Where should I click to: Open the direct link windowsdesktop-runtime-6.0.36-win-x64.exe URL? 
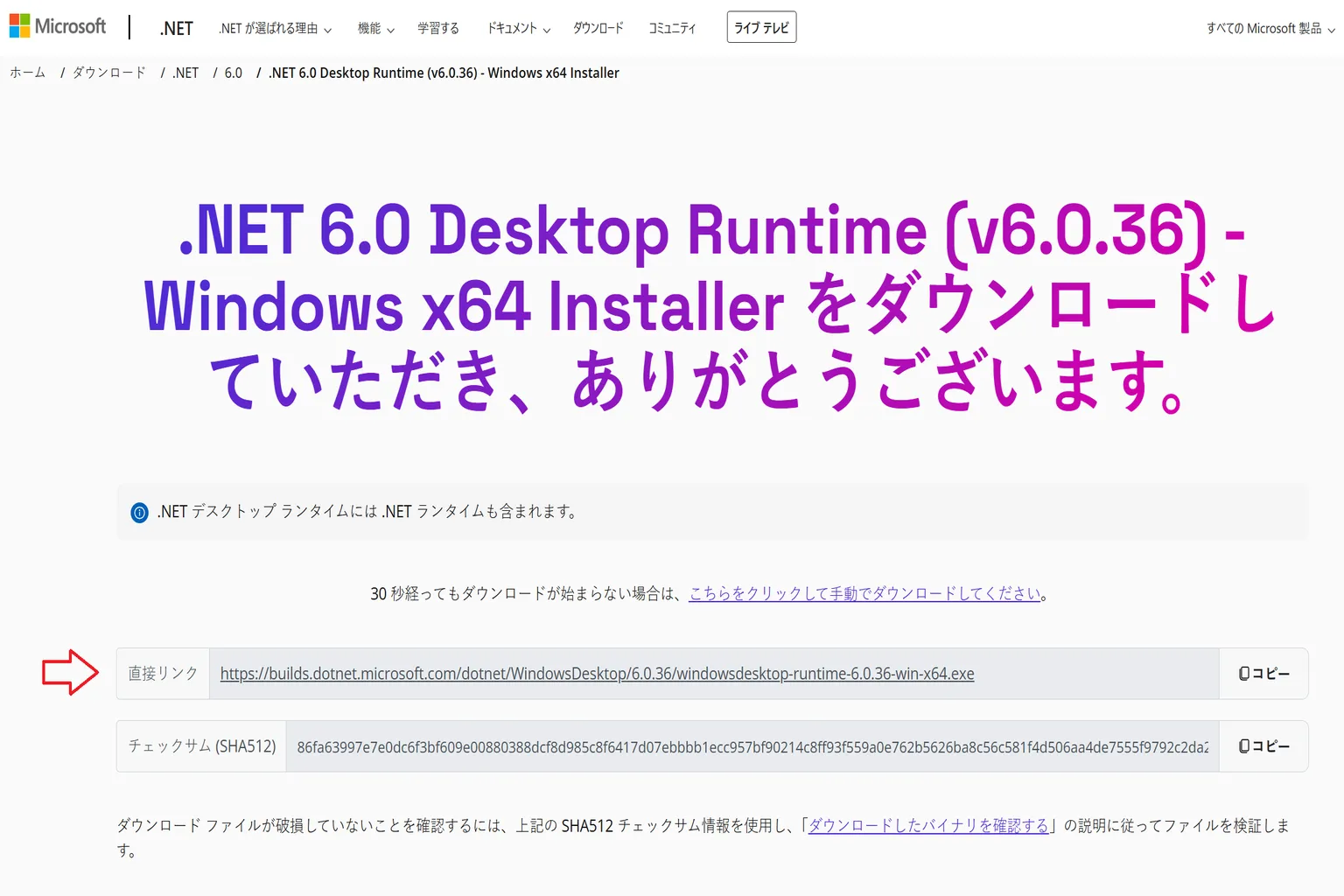pos(597,674)
